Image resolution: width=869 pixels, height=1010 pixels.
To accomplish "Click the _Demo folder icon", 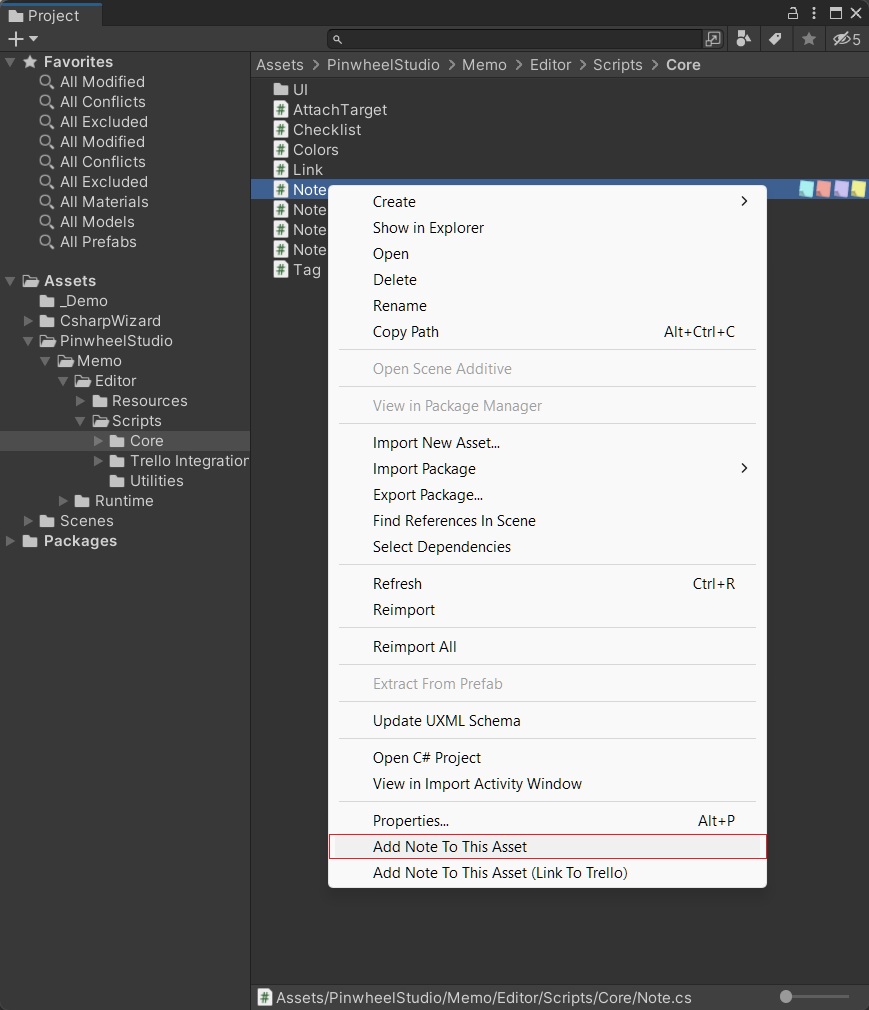I will click(47, 301).
